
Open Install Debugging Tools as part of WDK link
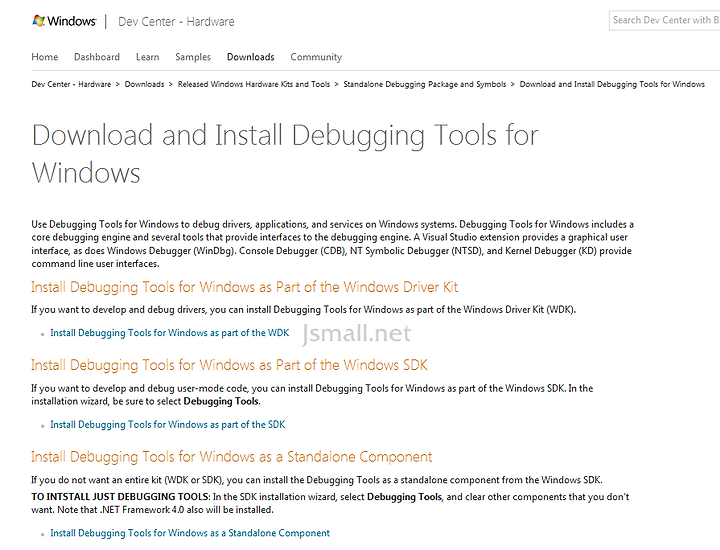point(170,333)
